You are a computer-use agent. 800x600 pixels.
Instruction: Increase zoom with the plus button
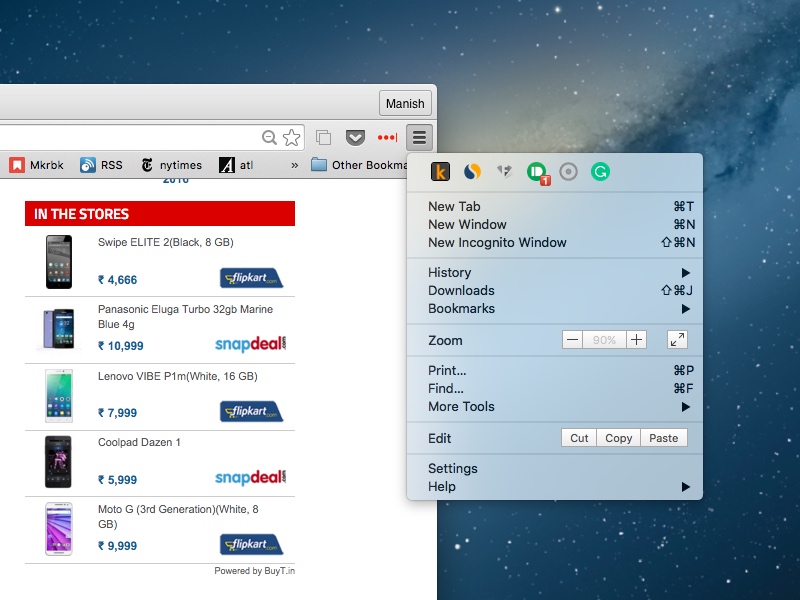click(636, 340)
